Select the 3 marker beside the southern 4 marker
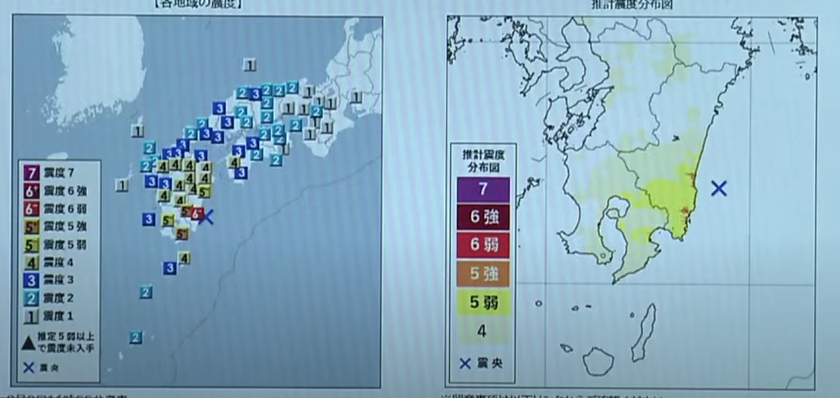The width and height of the screenshot is (840, 398). 170,268
